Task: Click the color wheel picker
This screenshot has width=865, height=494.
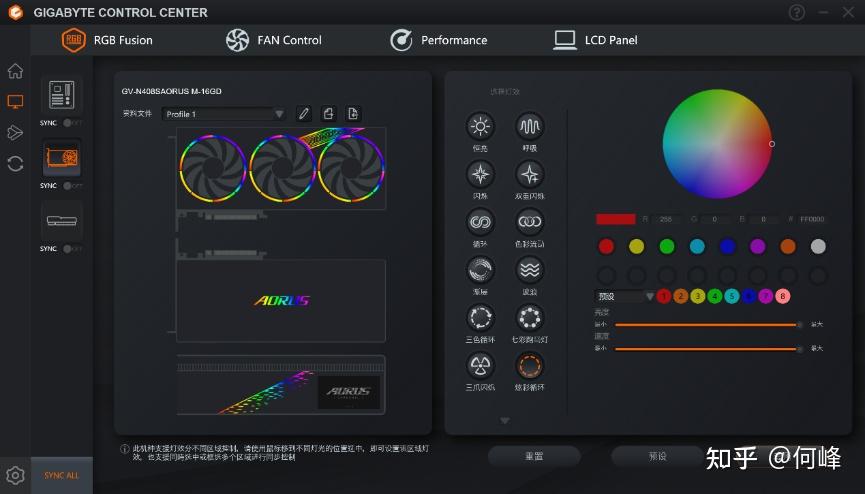Action: [717, 144]
